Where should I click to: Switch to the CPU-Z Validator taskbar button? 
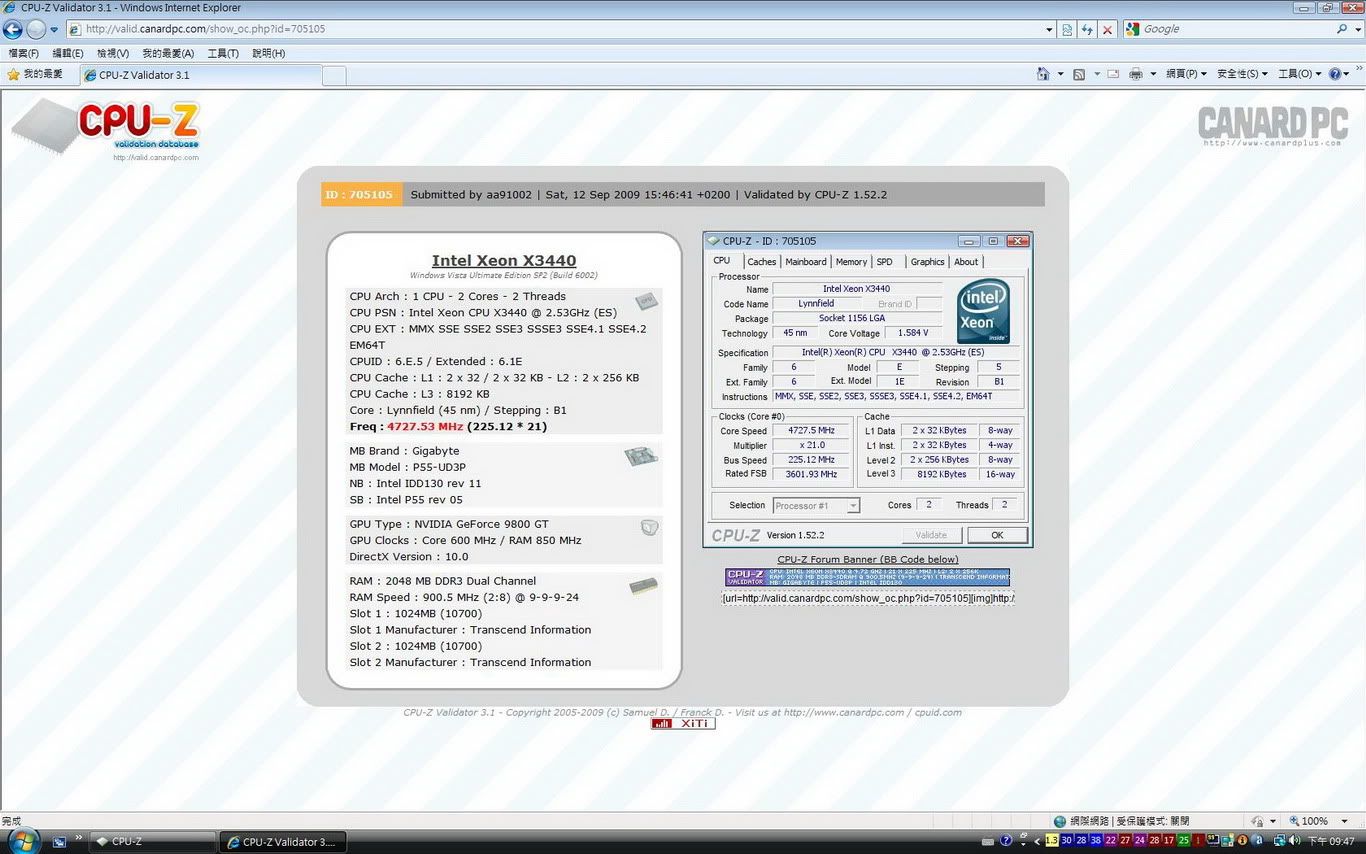point(282,842)
